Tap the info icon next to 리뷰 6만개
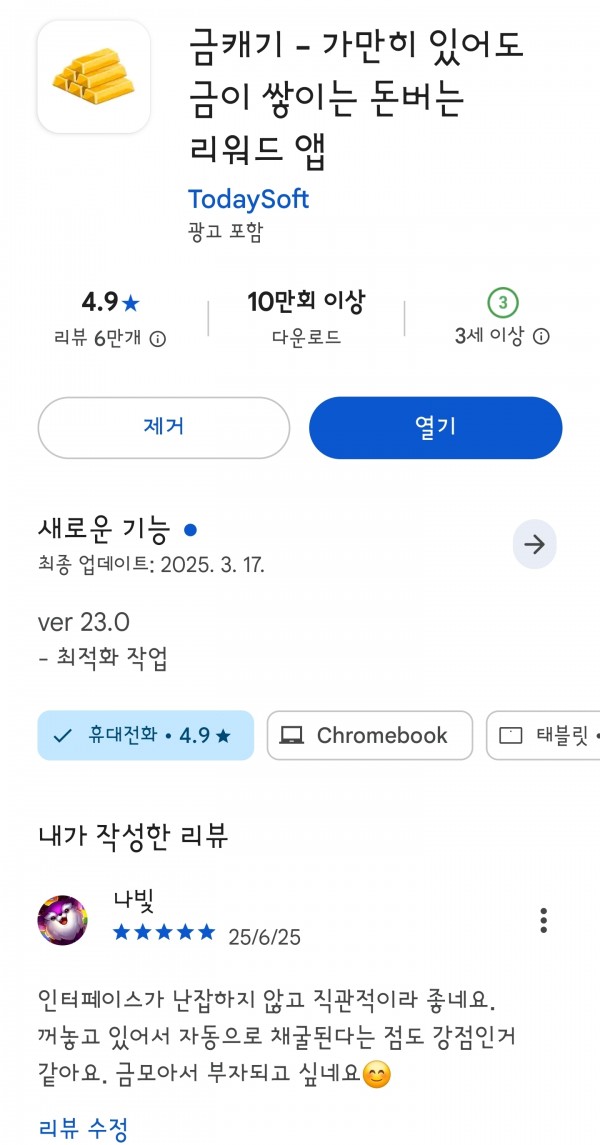 tap(157, 338)
